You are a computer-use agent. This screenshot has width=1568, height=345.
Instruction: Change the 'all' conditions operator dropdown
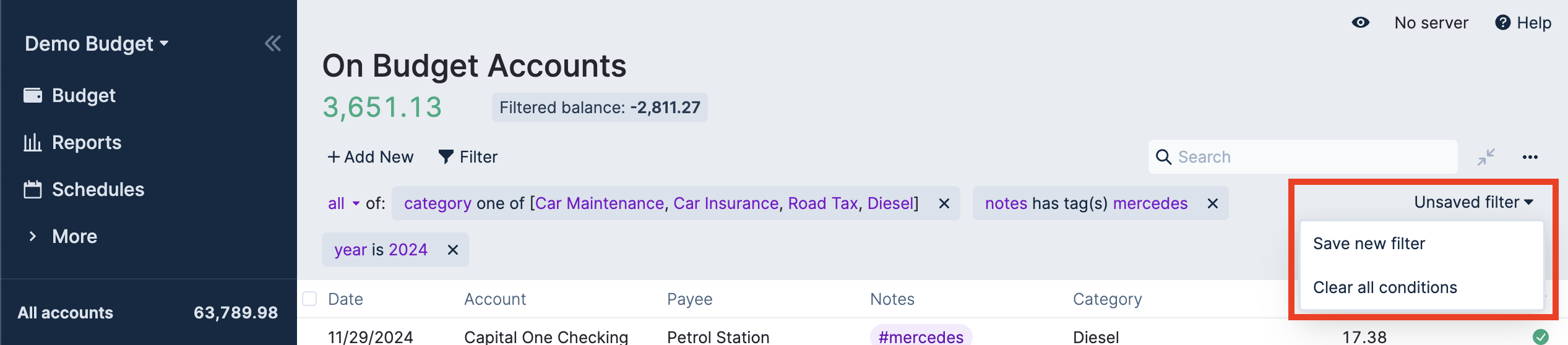pyautogui.click(x=343, y=203)
